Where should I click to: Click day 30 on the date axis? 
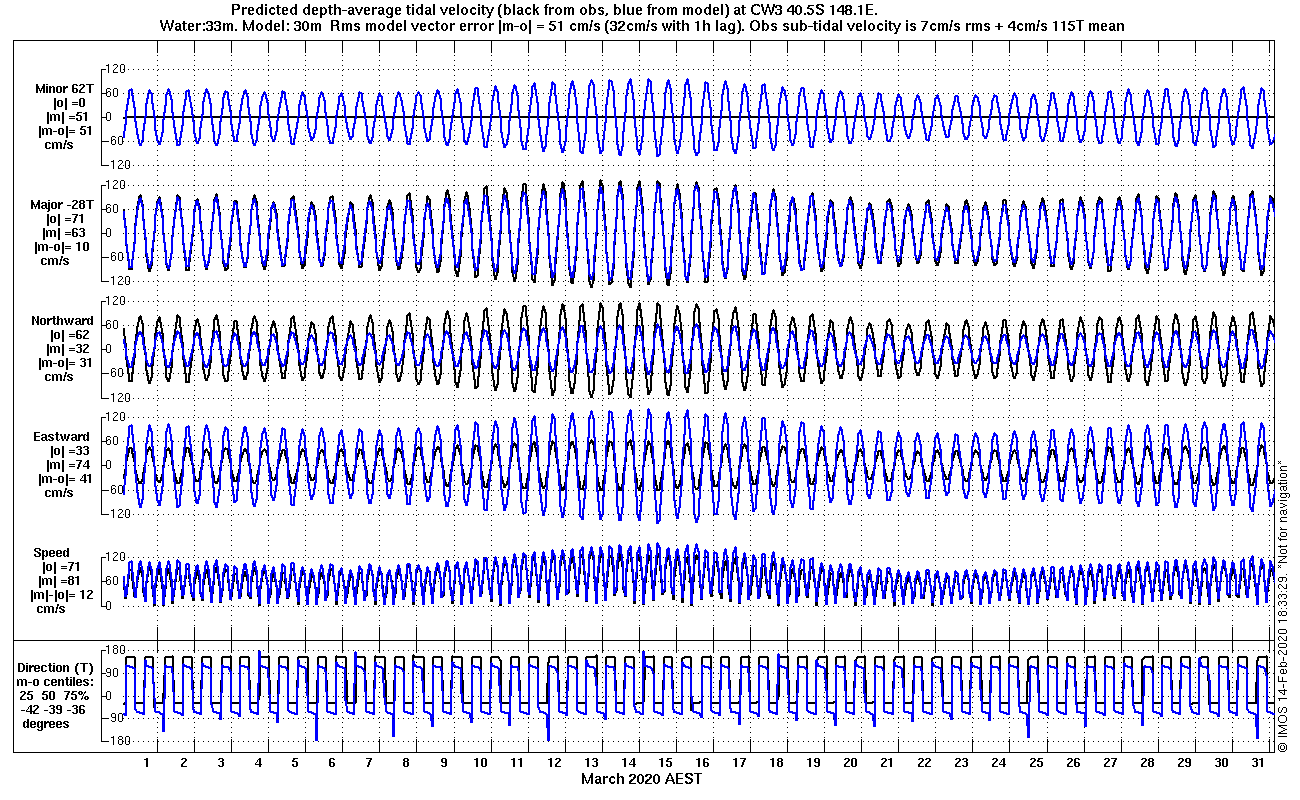pos(1220,763)
